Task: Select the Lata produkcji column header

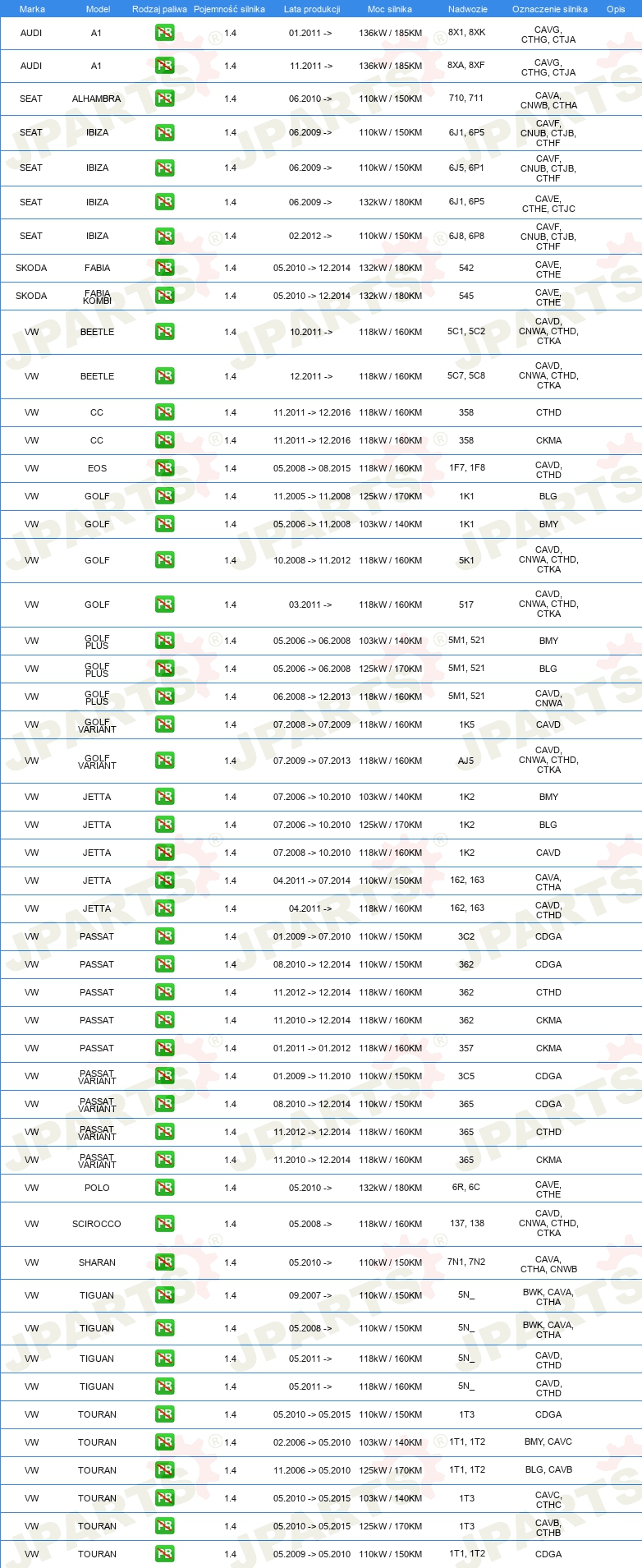Action: (312, 9)
